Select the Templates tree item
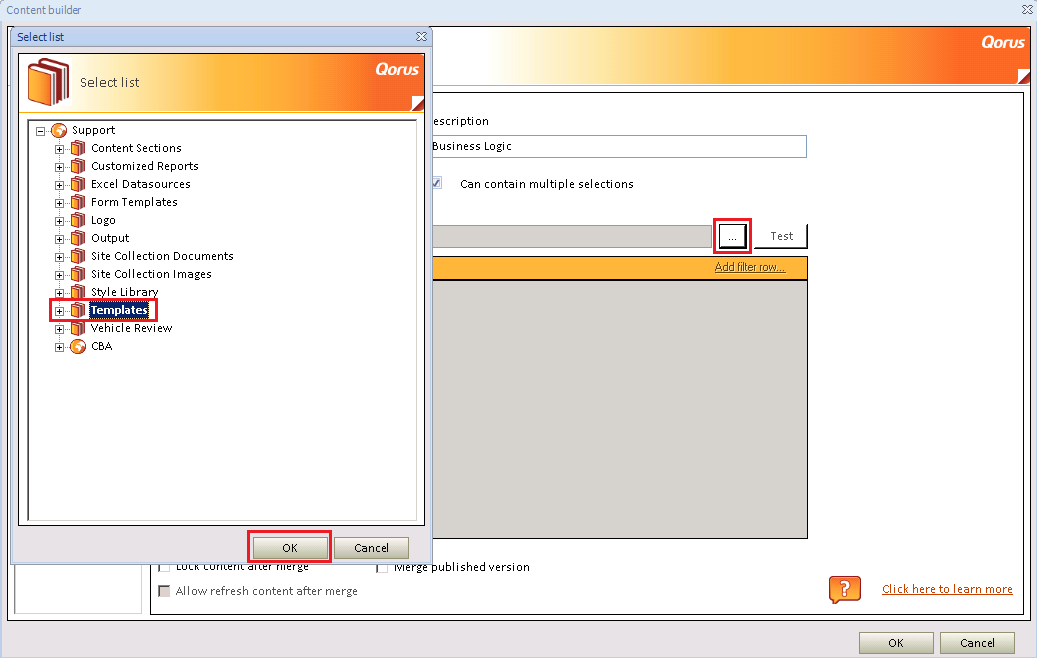This screenshot has width=1037, height=658. coord(119,310)
